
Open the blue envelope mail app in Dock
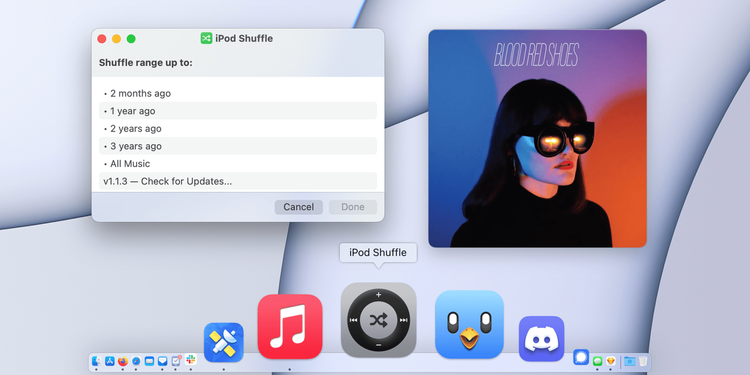pos(163,361)
